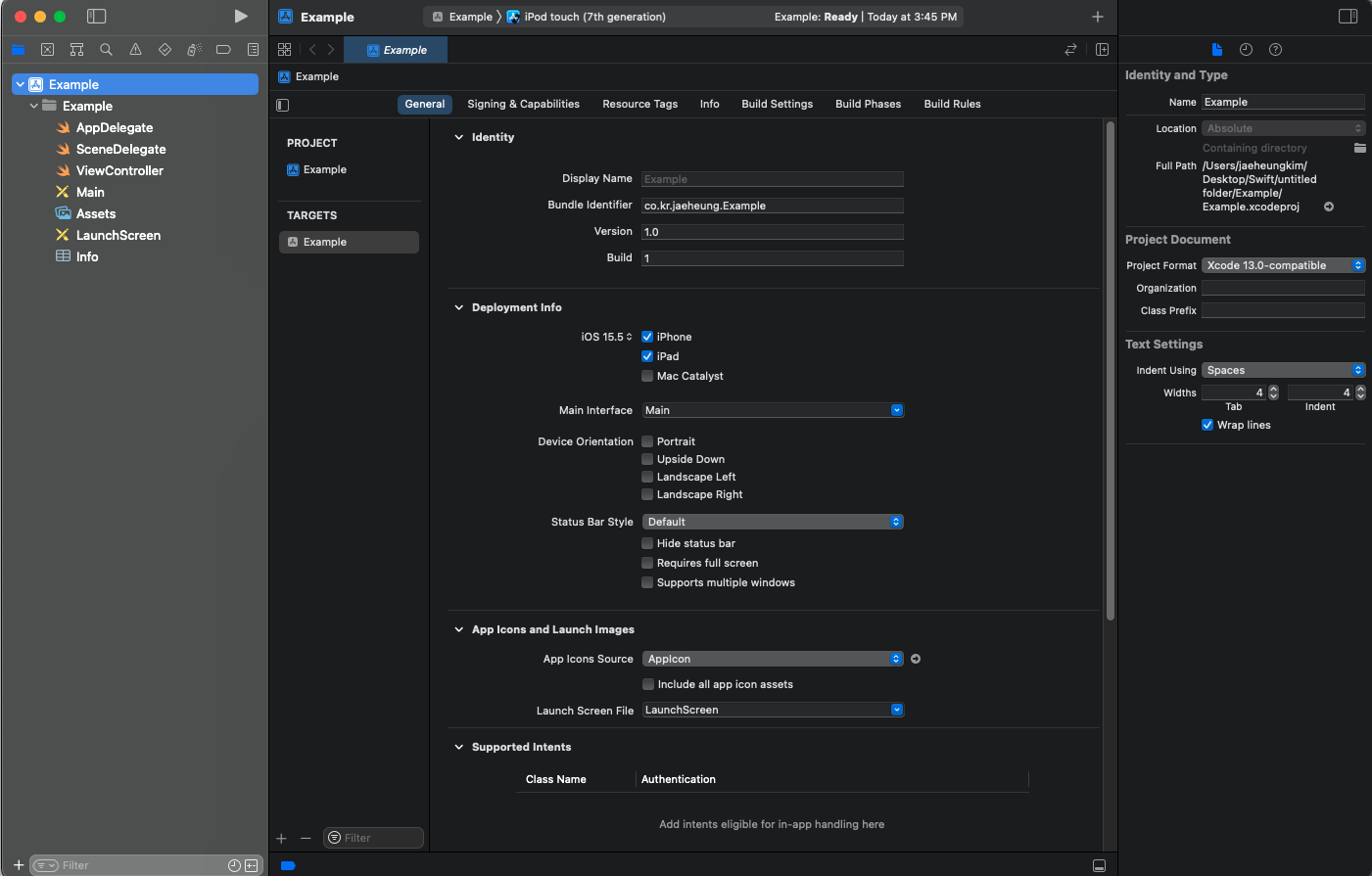Show the History inspector clock icon
Viewport: 1372px width, 876px height.
click(x=1246, y=49)
